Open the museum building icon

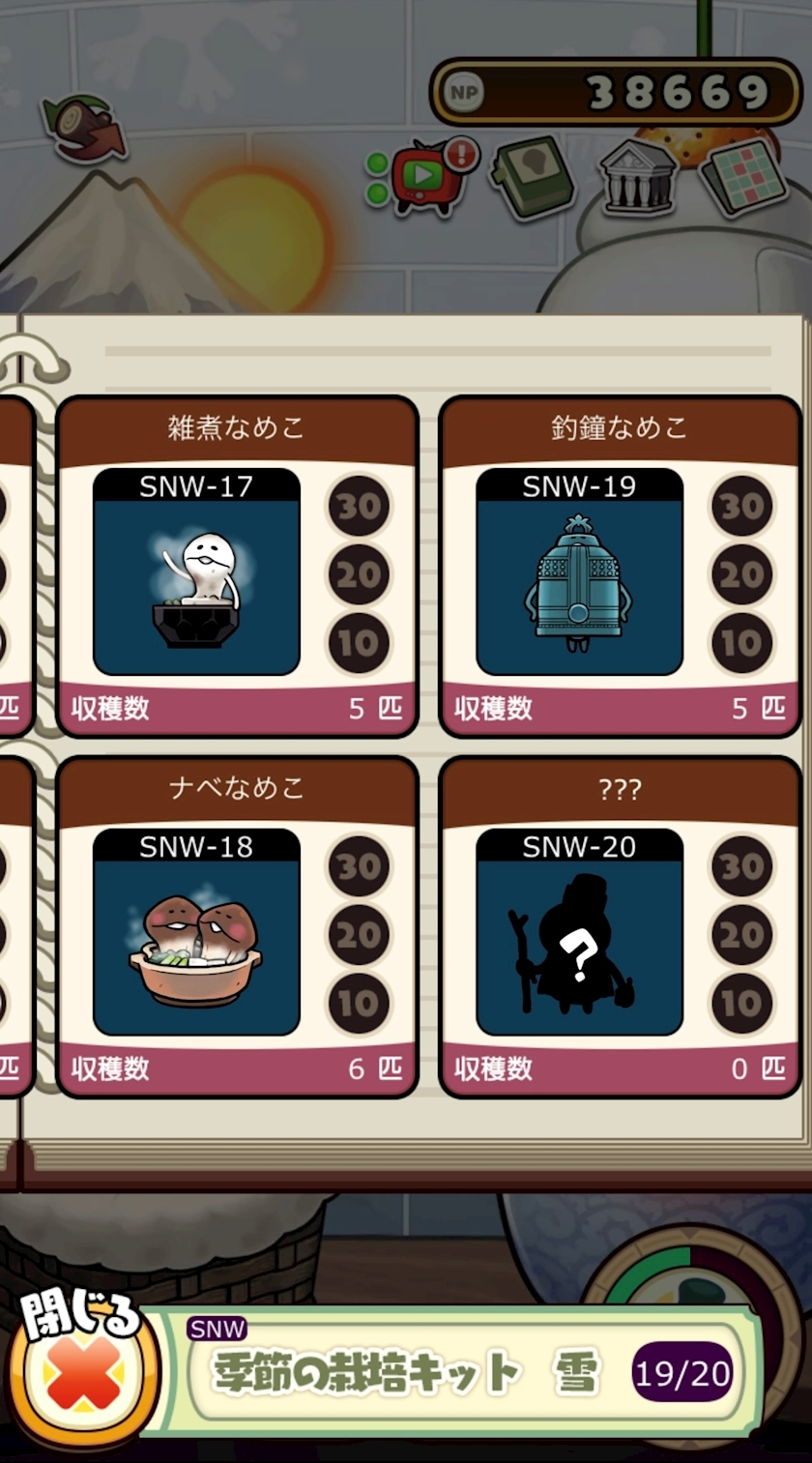[x=638, y=177]
